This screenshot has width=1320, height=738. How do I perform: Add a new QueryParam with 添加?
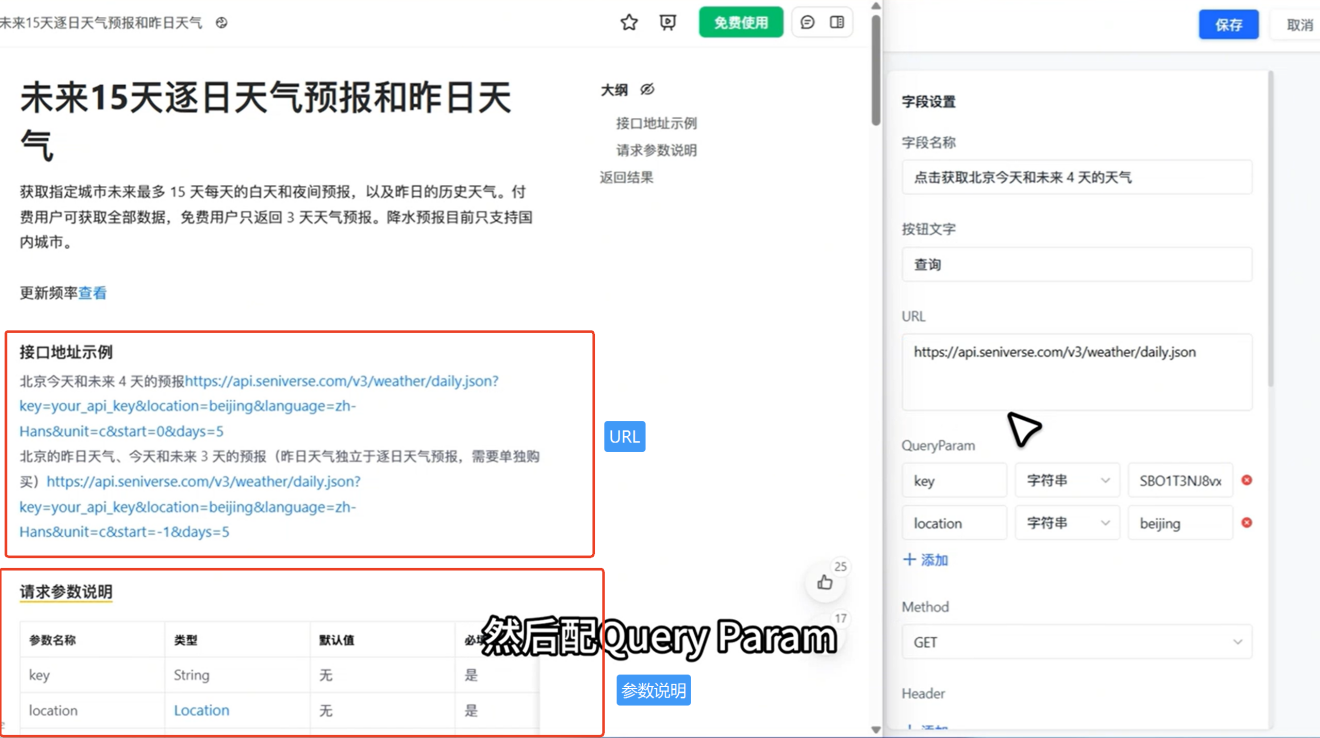[926, 560]
